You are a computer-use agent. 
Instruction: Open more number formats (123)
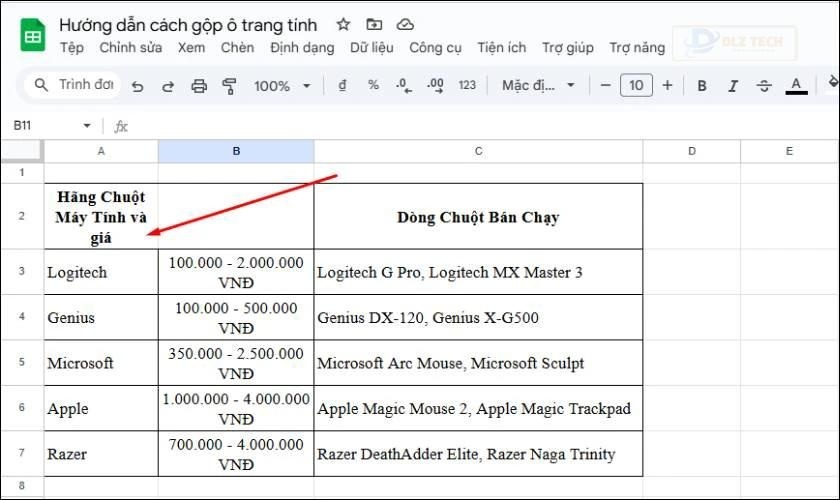tap(467, 85)
